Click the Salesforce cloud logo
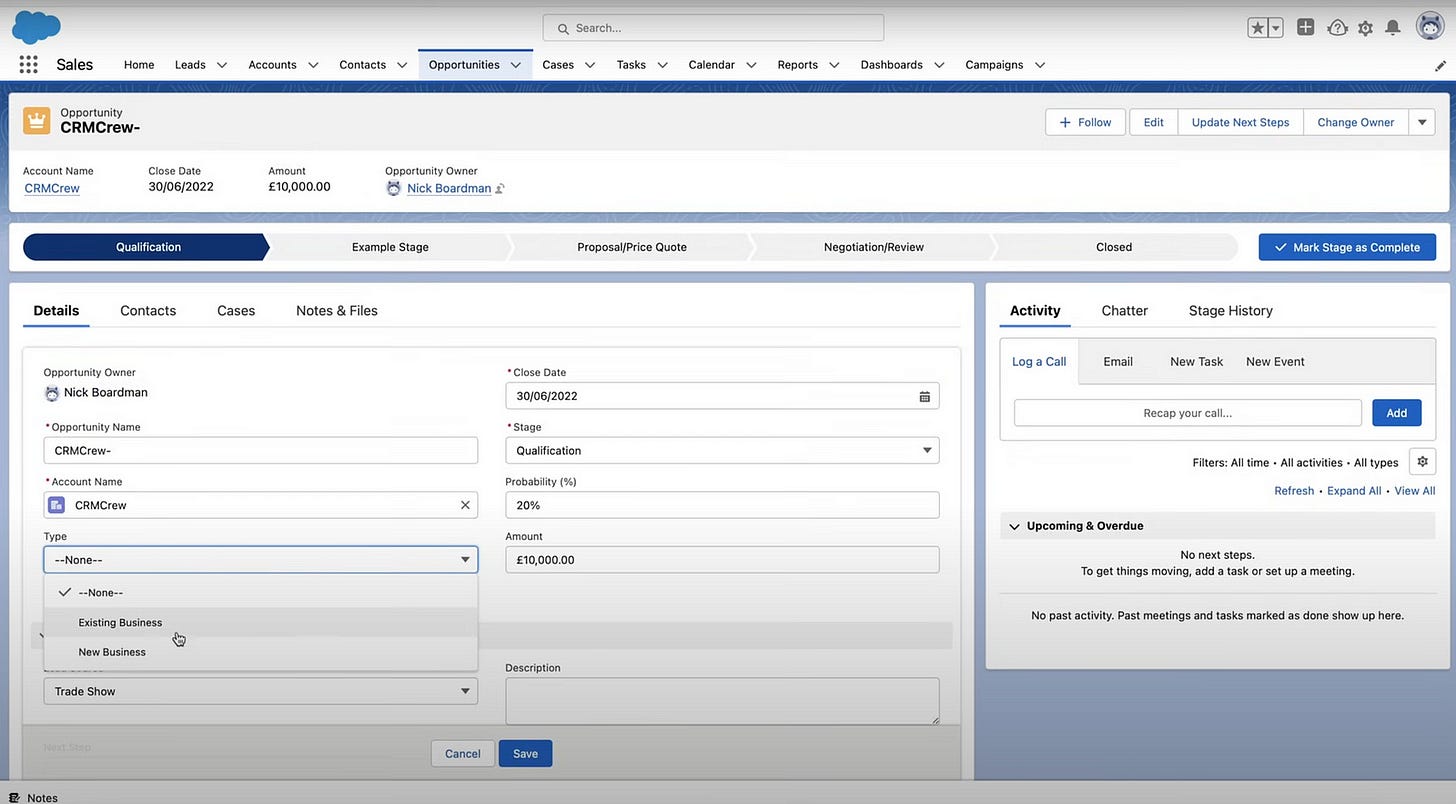 [x=36, y=27]
